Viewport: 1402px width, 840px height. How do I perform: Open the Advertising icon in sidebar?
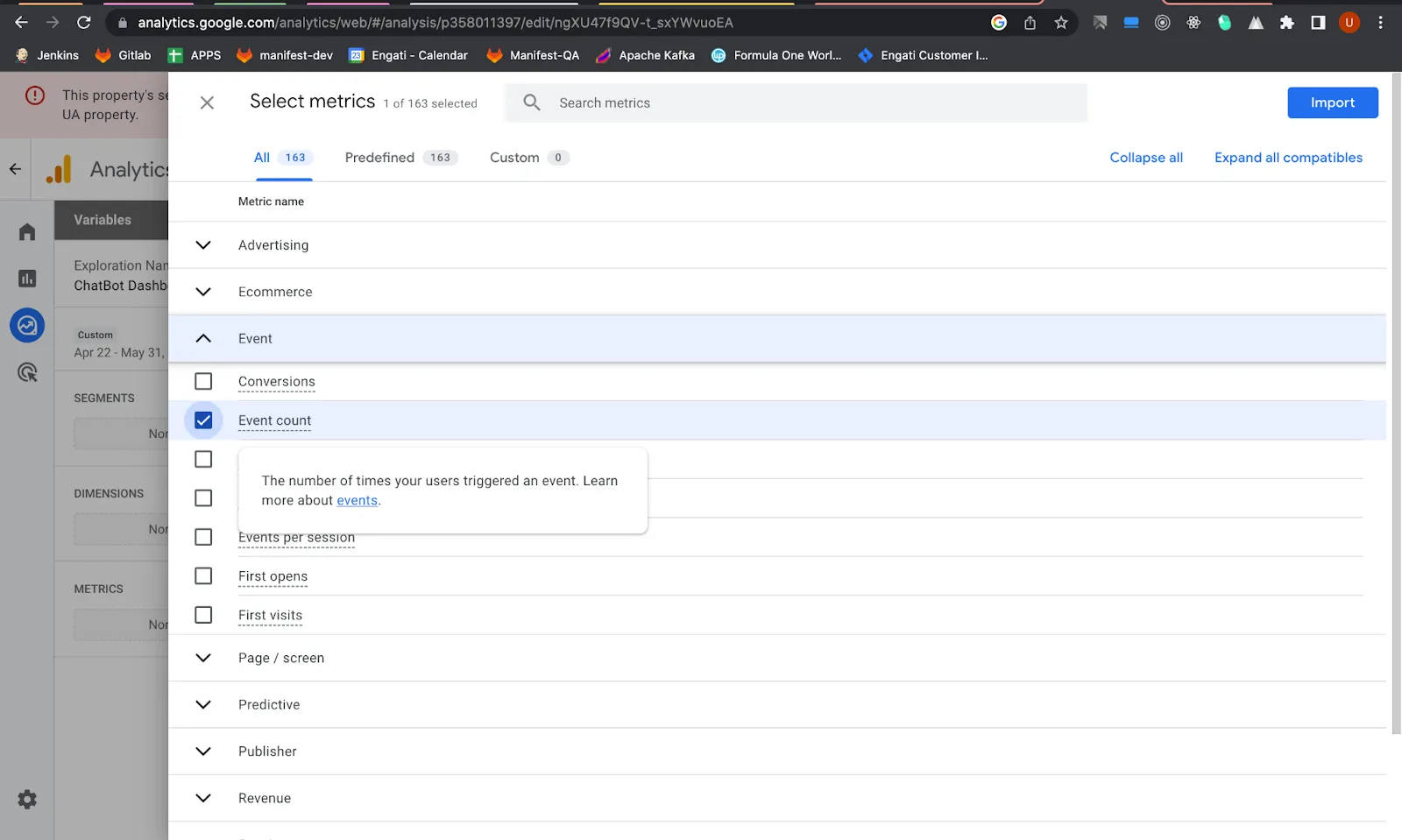27,372
